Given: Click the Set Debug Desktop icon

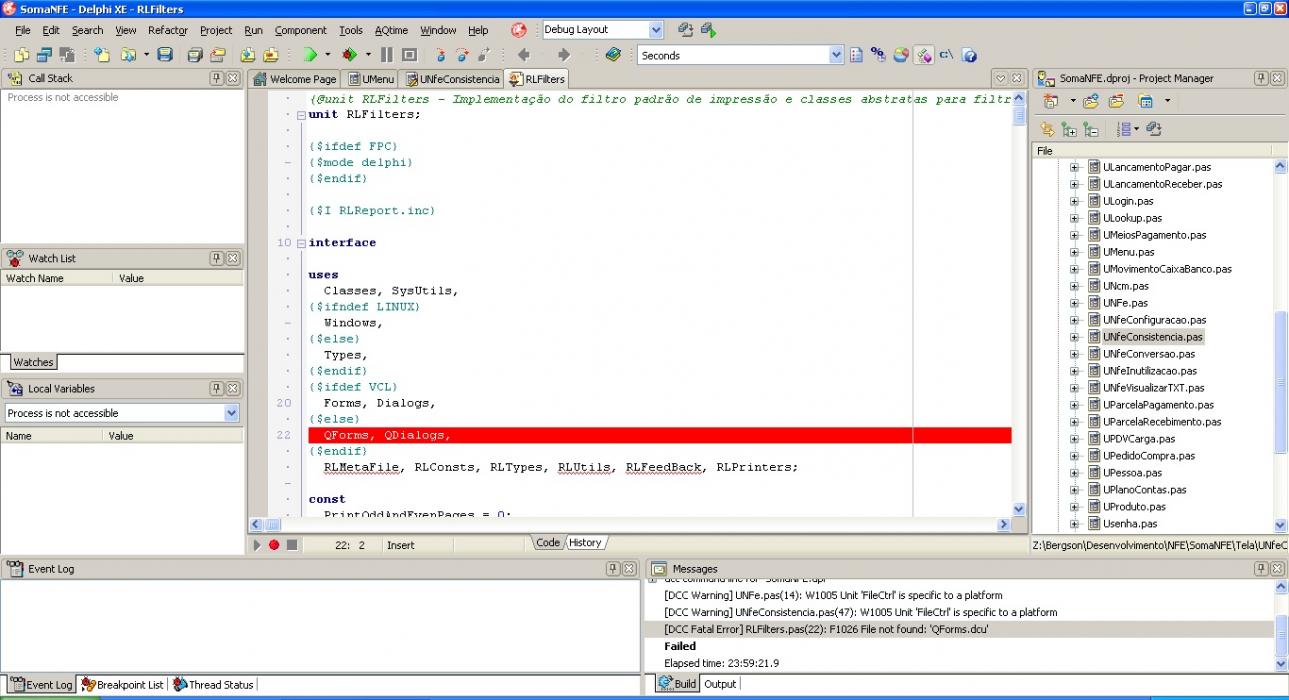Looking at the screenshot, I should [x=708, y=30].
